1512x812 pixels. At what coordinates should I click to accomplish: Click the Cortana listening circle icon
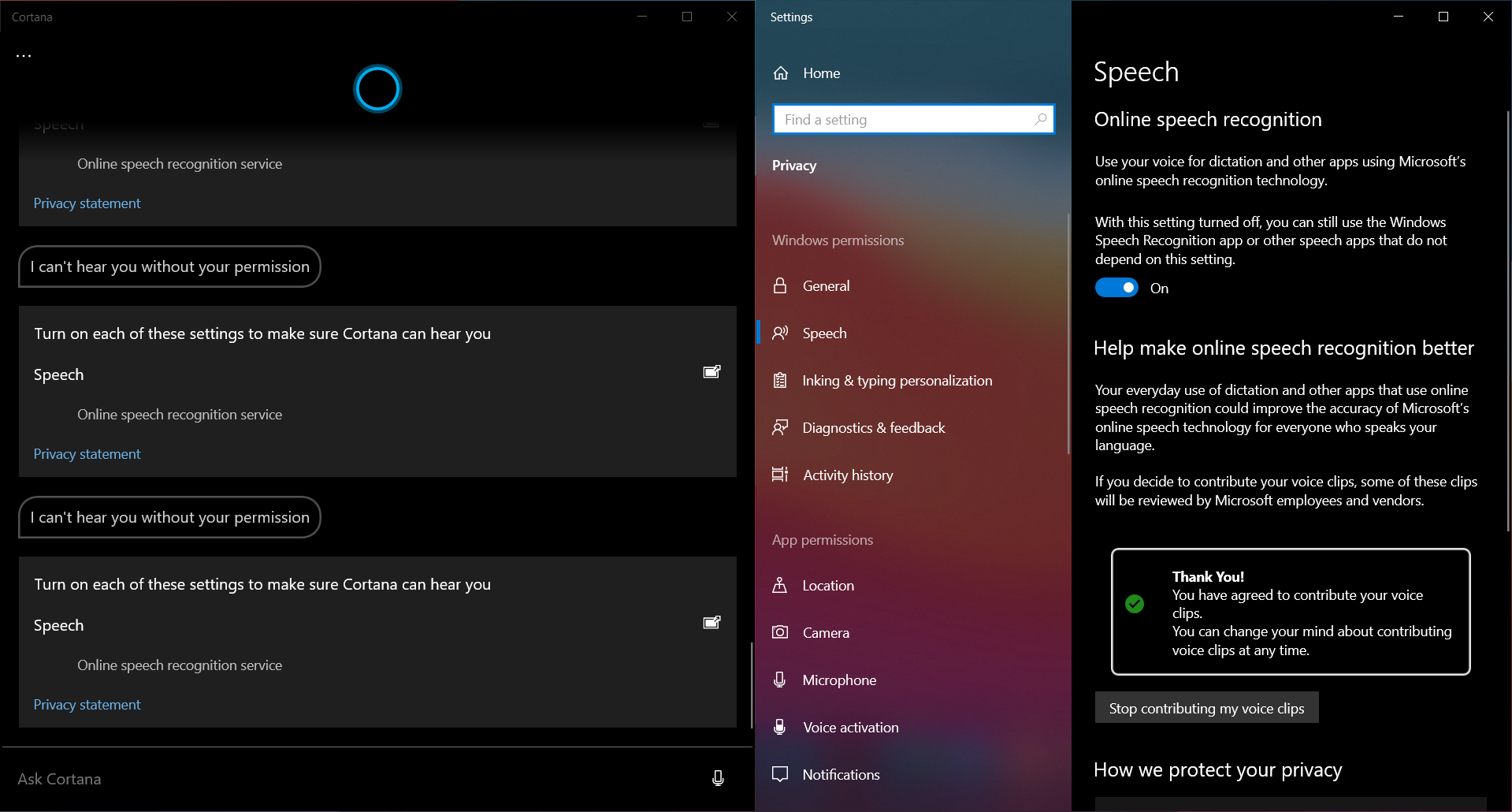pos(377,88)
